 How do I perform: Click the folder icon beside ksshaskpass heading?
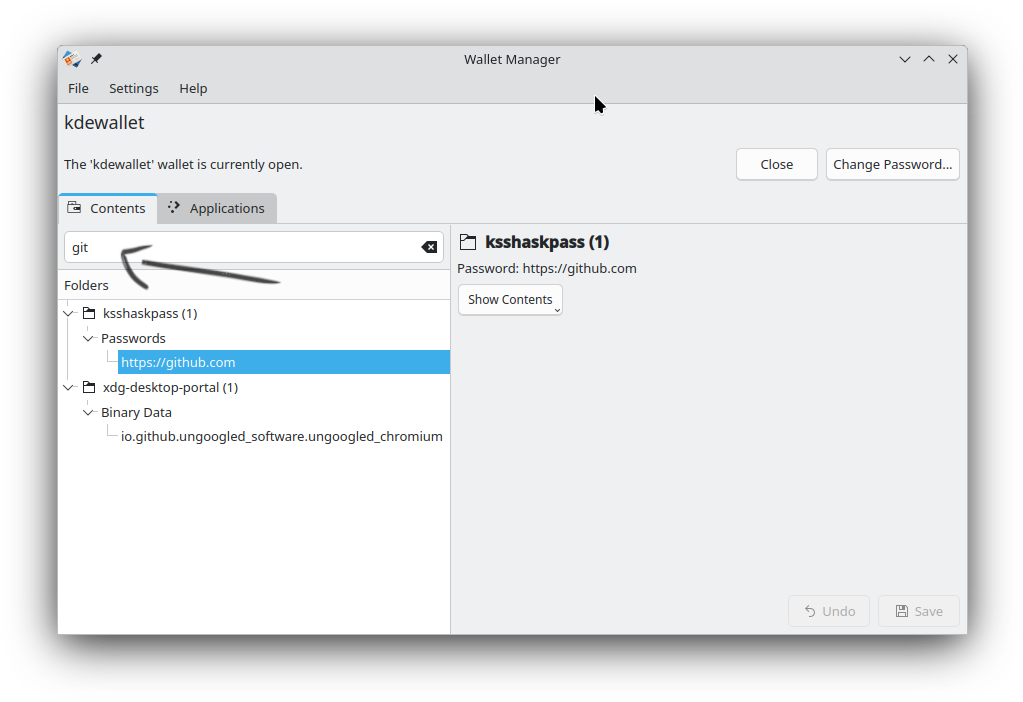coord(467,242)
